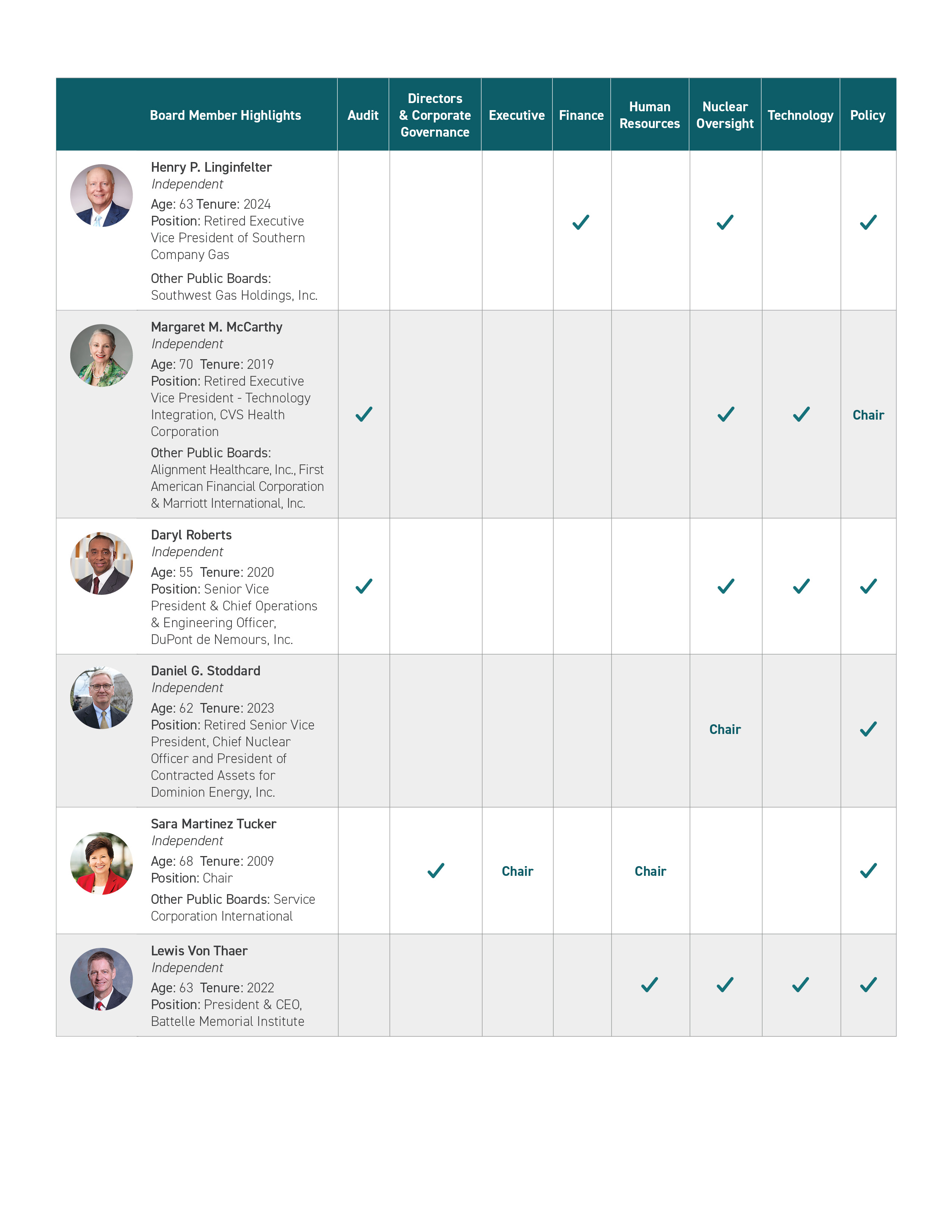Image resolution: width=952 pixels, height=1232 pixels.
Task: Click Margaret McCarthy's Policy Chair label
Action: [x=868, y=415]
